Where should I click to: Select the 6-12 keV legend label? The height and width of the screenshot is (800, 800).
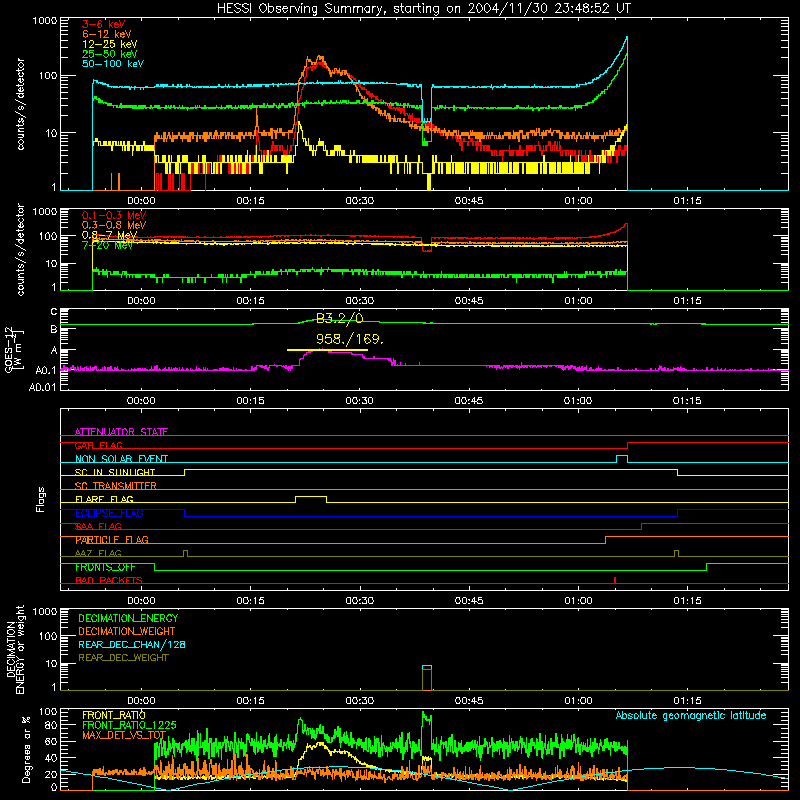107,34
